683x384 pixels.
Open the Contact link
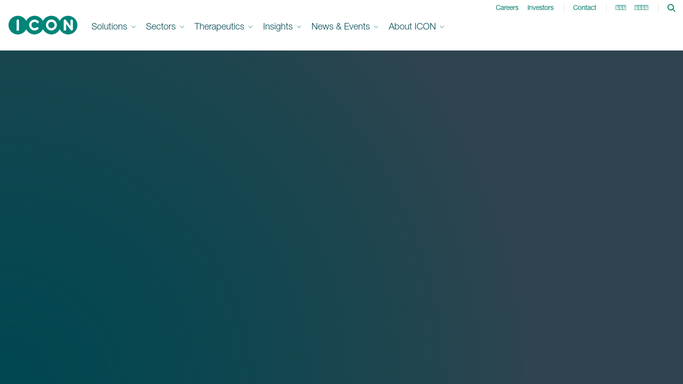point(584,7)
